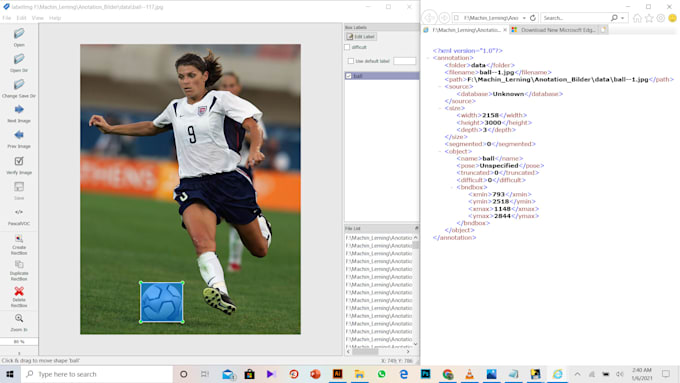Image resolution: width=680 pixels, height=383 pixels.
Task: Uncheck the ball label visibility box
Action: pos(349,76)
